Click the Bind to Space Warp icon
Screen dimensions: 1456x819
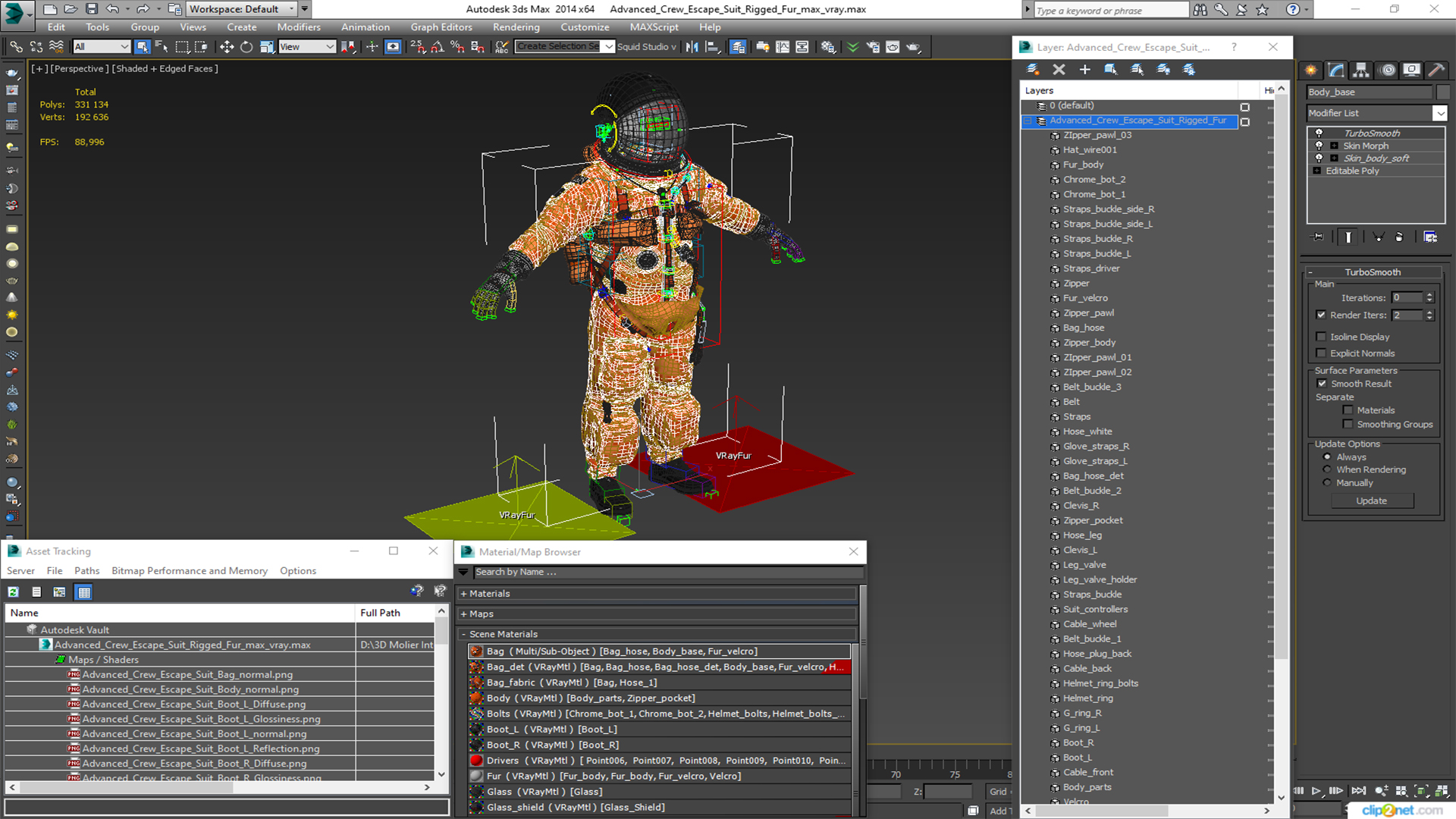pos(56,47)
